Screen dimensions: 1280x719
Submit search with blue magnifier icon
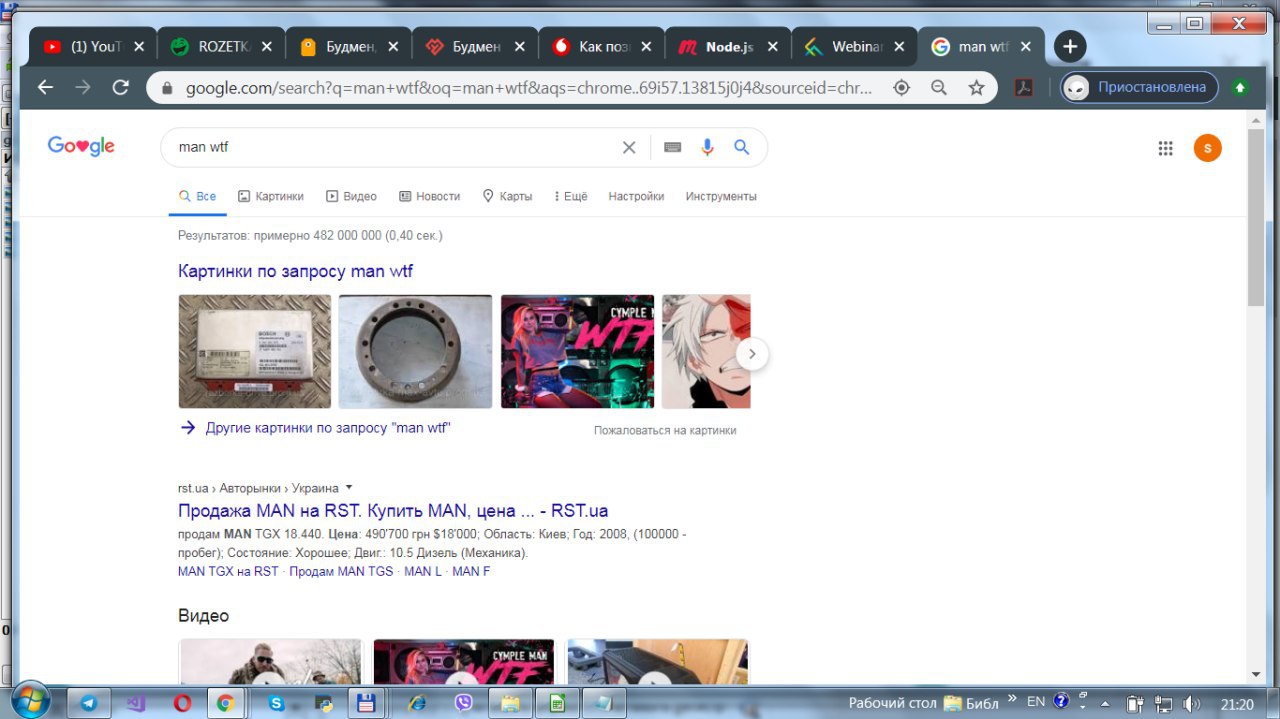click(742, 147)
